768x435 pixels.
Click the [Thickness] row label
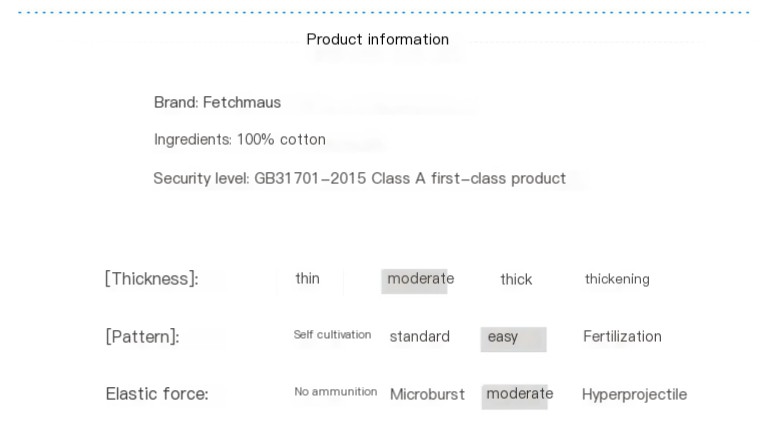tap(151, 279)
